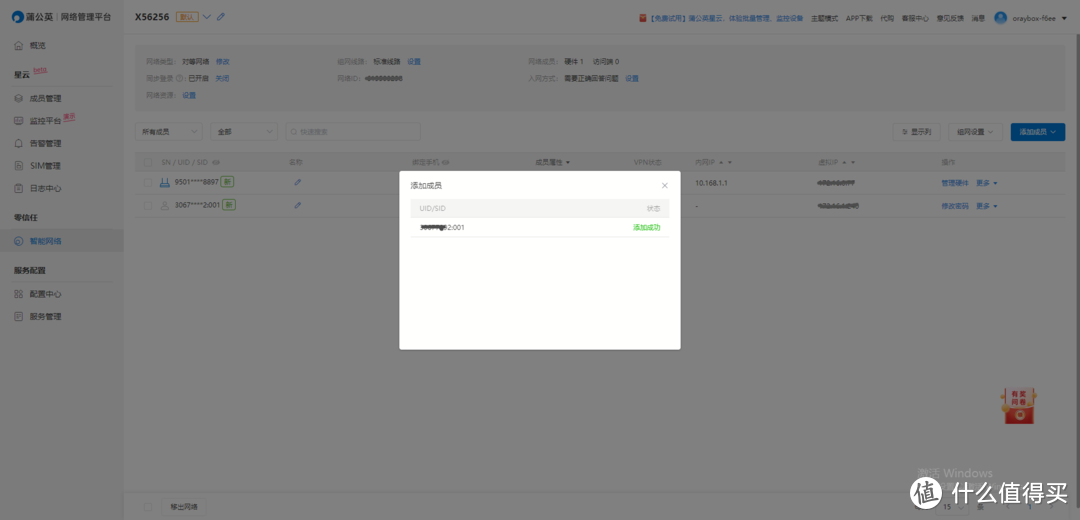This screenshot has height=520, width=1080.
Task: Click the 移出网络 button
Action: pyautogui.click(x=184, y=507)
